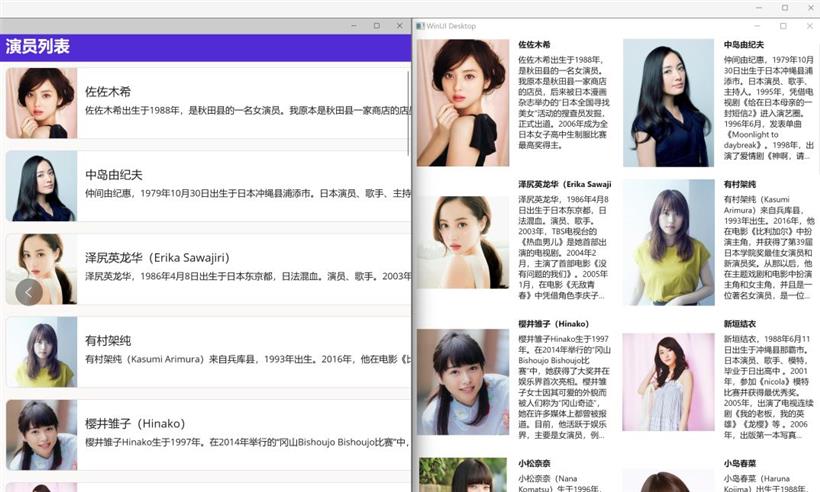Click 樱井雏子Hinako生于1997年 description in left list

pyautogui.click(x=247, y=443)
